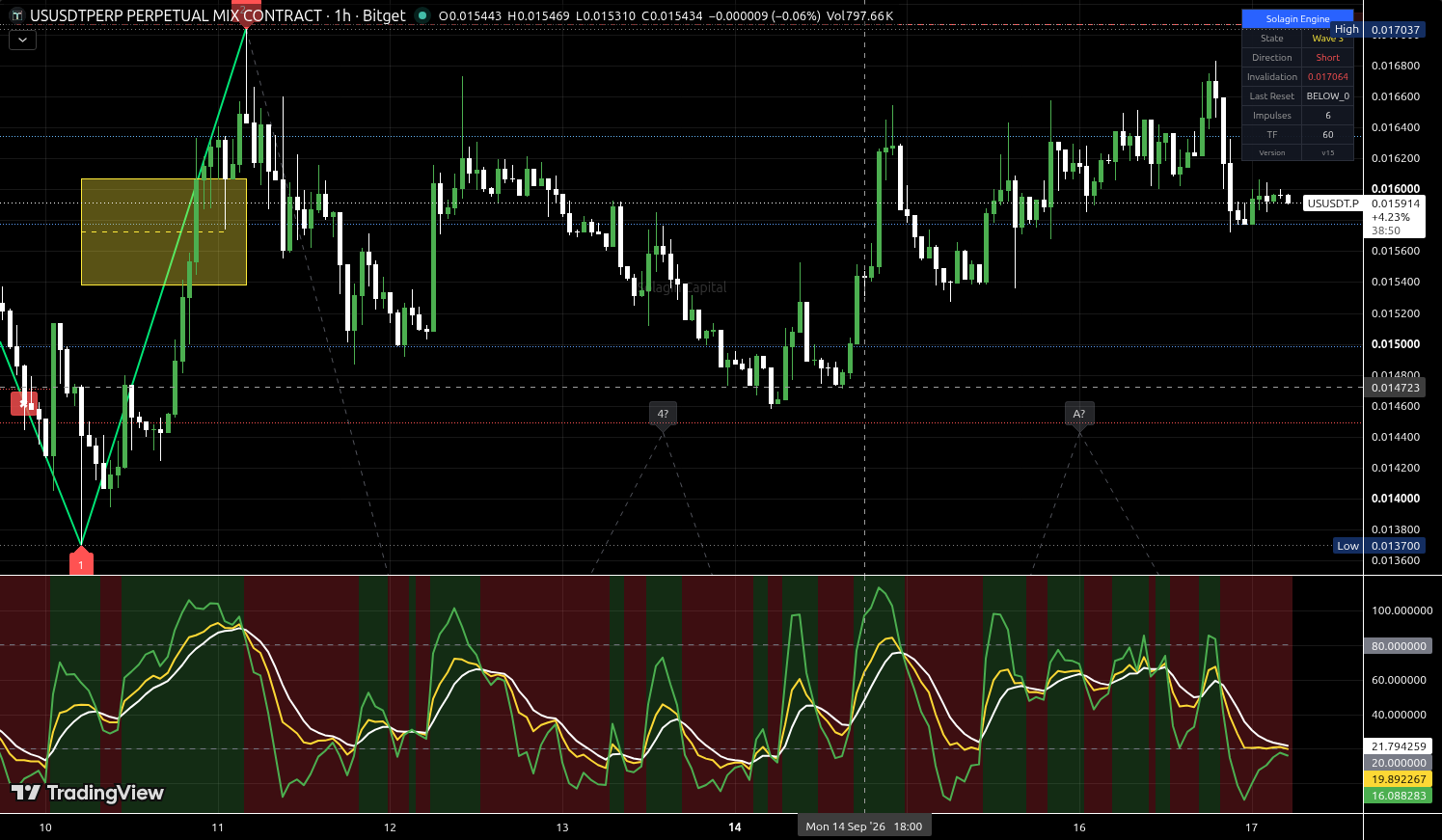Click the yellow highlighted rectangle zone
This screenshot has width=1442, height=840.
[164, 231]
